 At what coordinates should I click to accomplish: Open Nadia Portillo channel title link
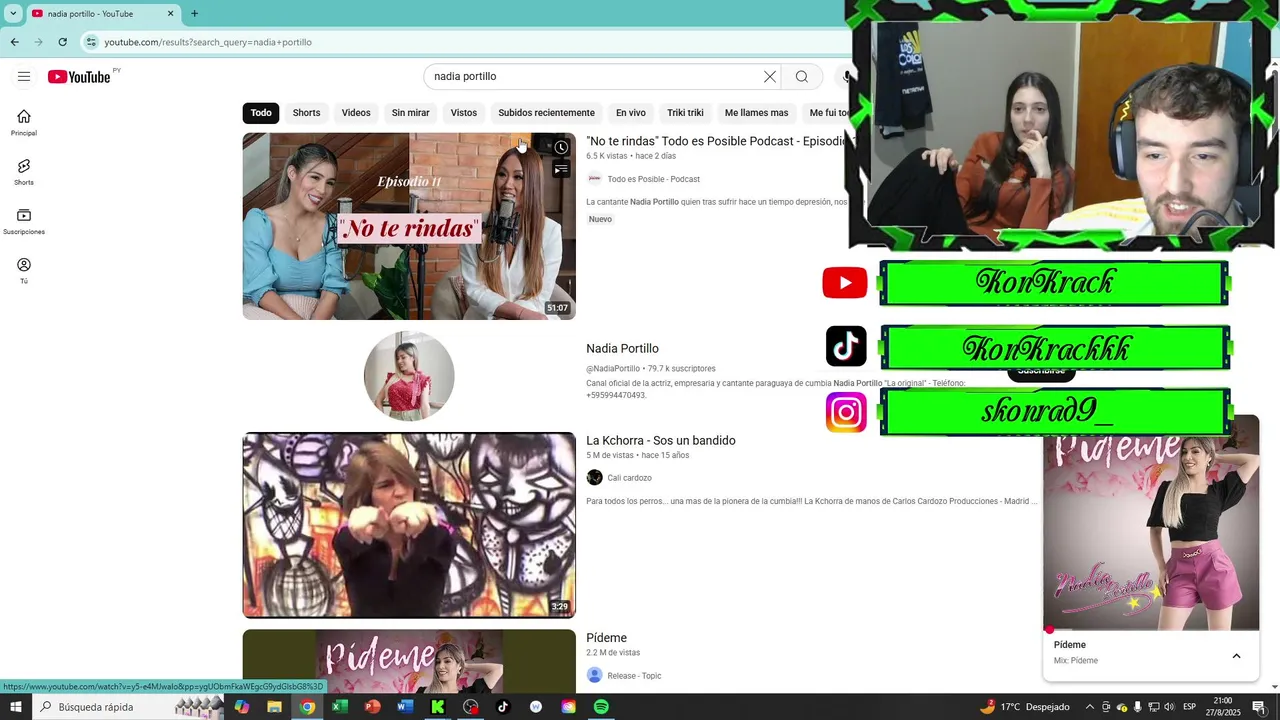(x=622, y=349)
